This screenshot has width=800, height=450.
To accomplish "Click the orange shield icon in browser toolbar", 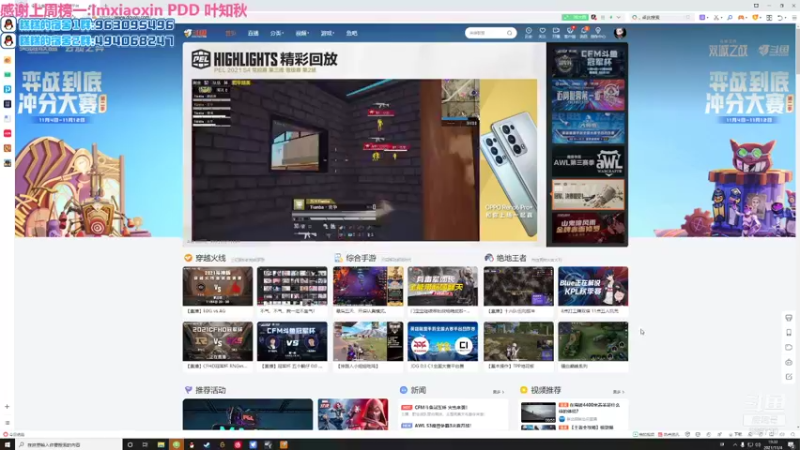I will pos(756,17).
